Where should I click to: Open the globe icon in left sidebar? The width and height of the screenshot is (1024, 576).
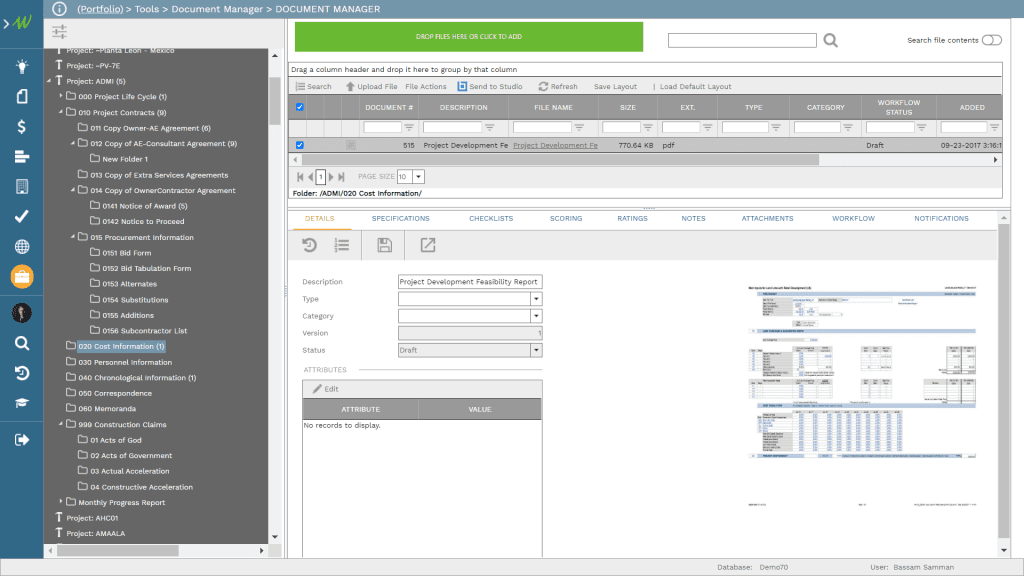click(22, 247)
